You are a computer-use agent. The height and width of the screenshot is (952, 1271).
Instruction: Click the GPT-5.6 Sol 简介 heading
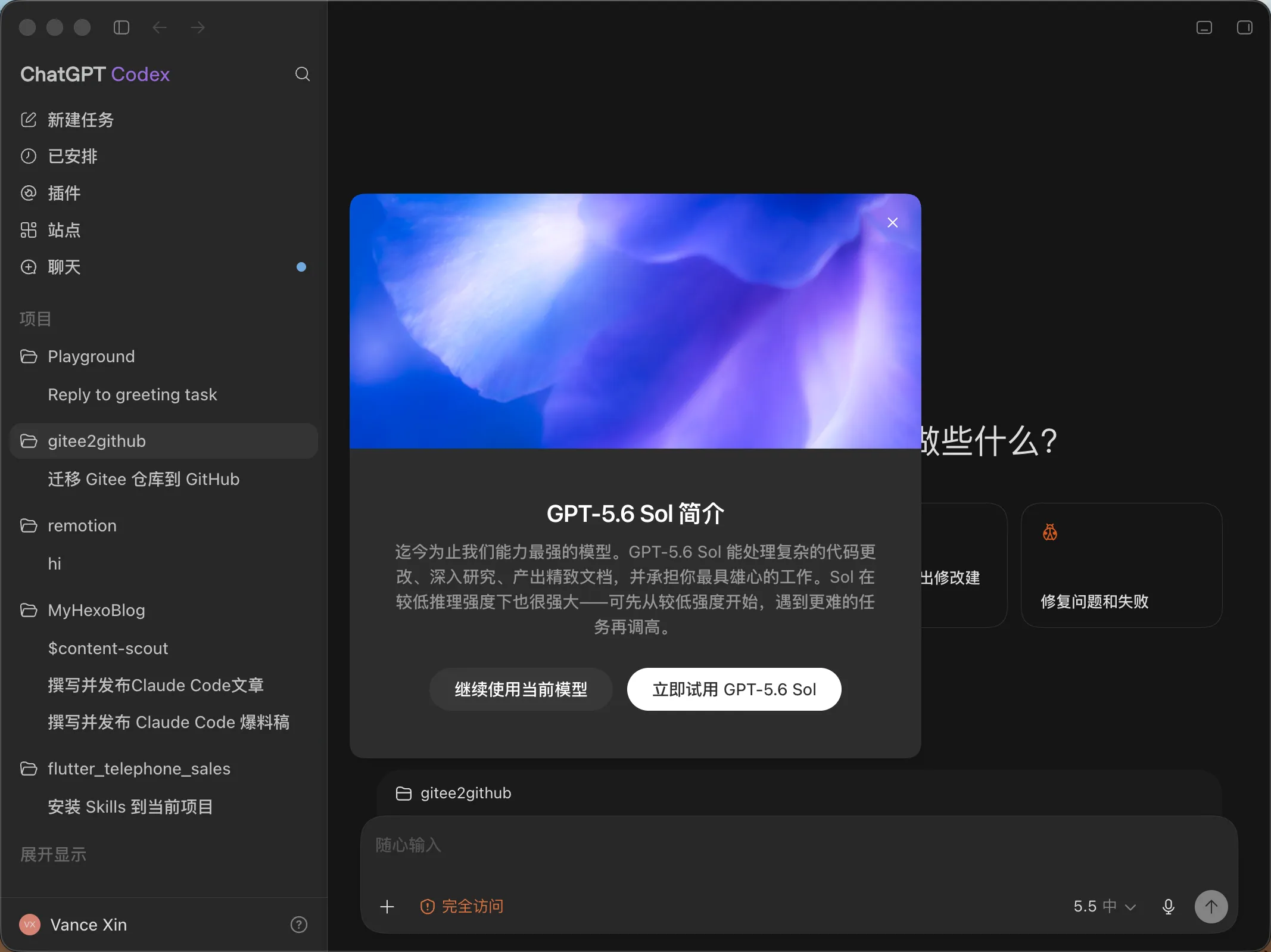pyautogui.click(x=635, y=514)
